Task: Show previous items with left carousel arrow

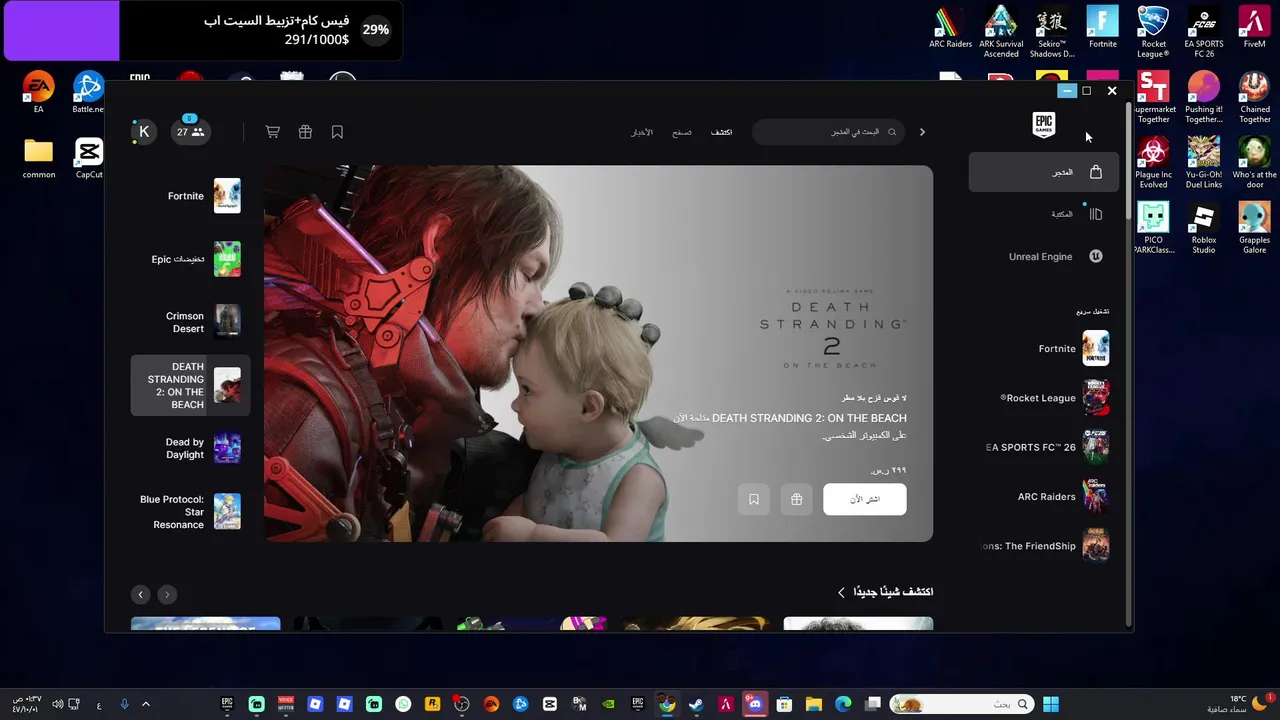Action: tap(140, 594)
